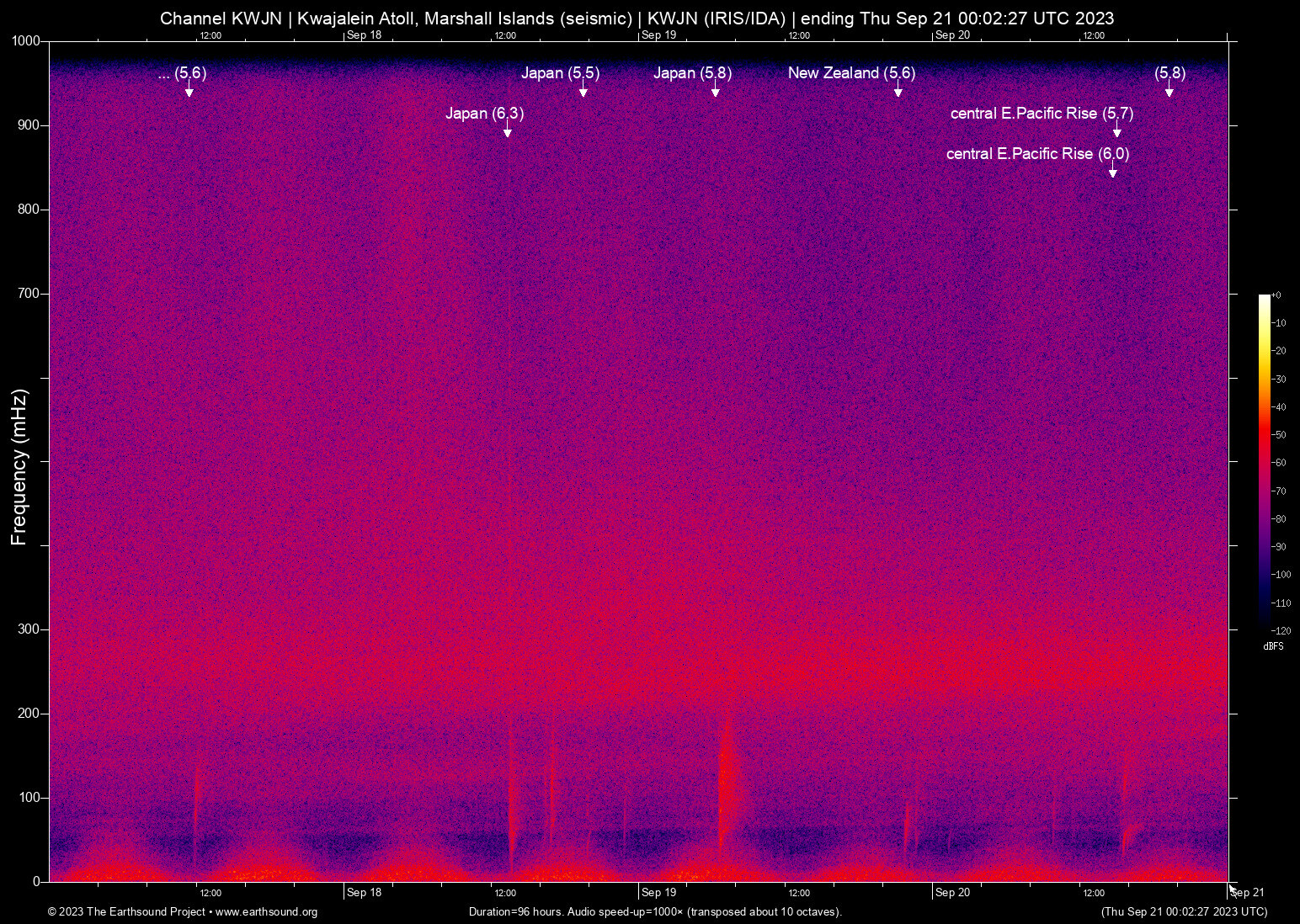Click the Duration=96 hours footer text
Screen dimensions: 1300x924
pyautogui.click(x=655, y=912)
